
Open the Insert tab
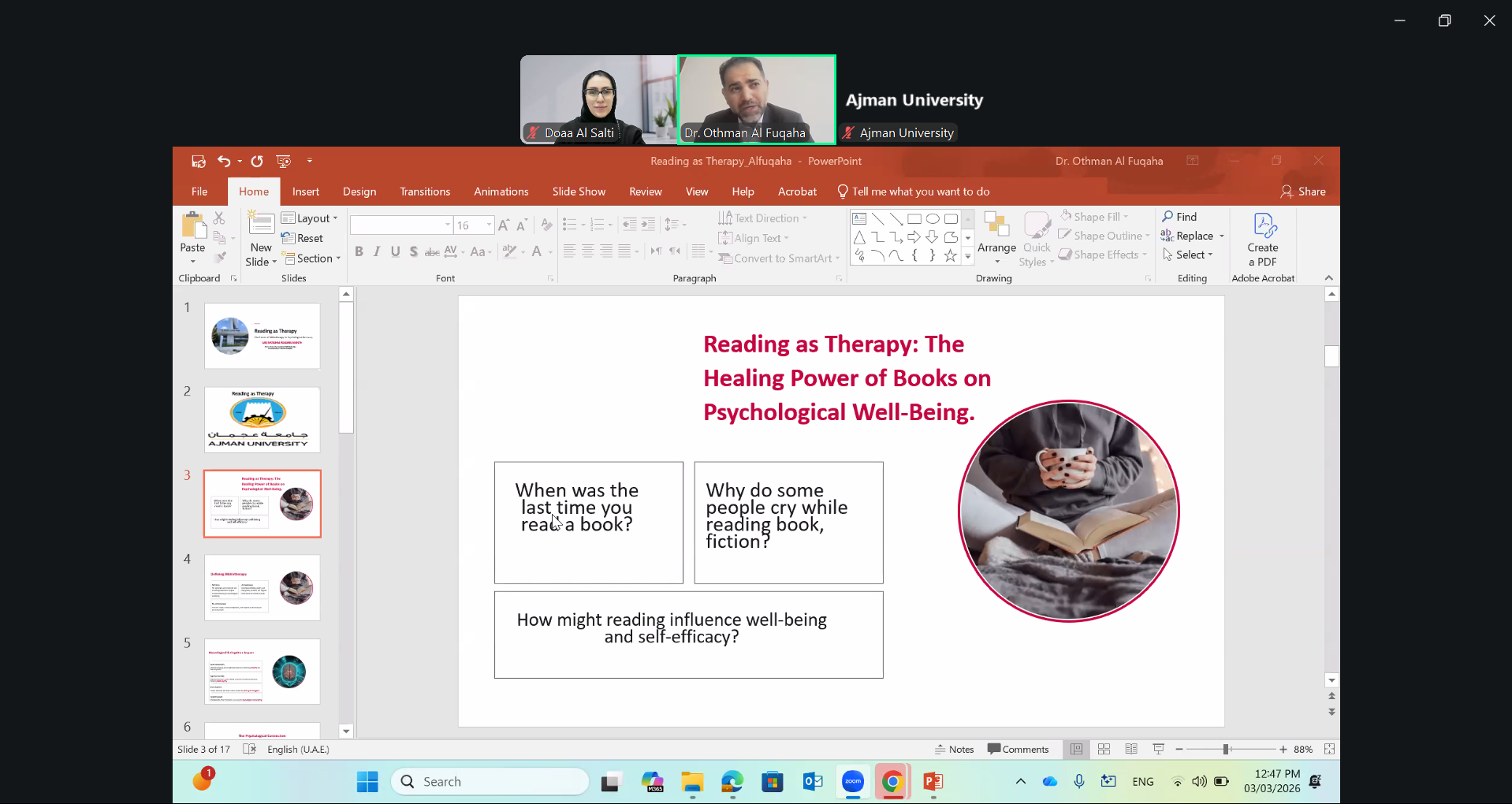(305, 192)
